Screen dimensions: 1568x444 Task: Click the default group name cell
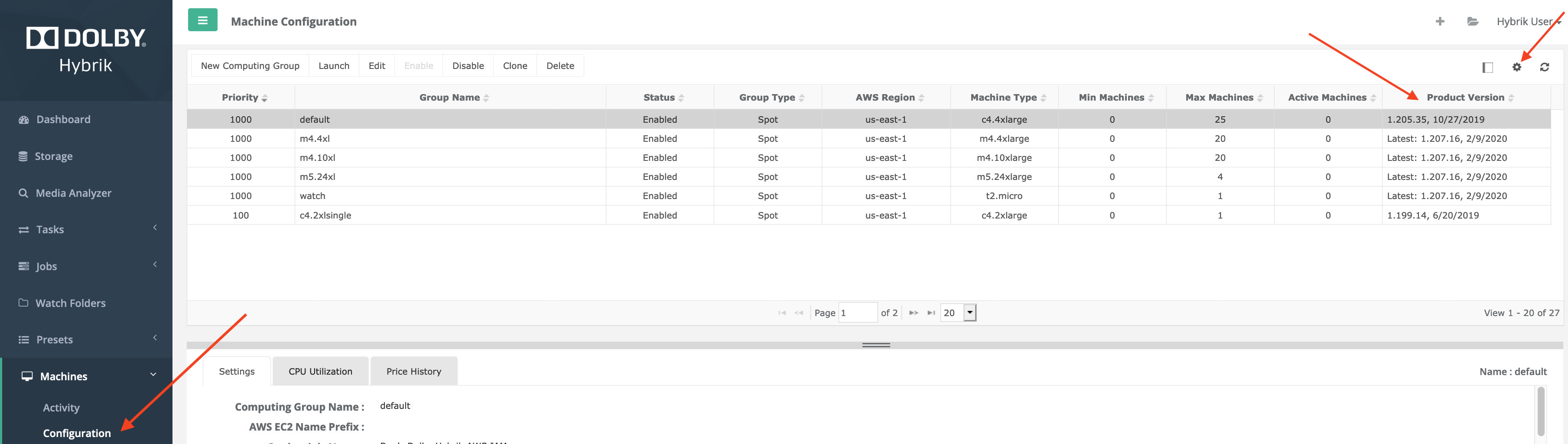[450, 120]
